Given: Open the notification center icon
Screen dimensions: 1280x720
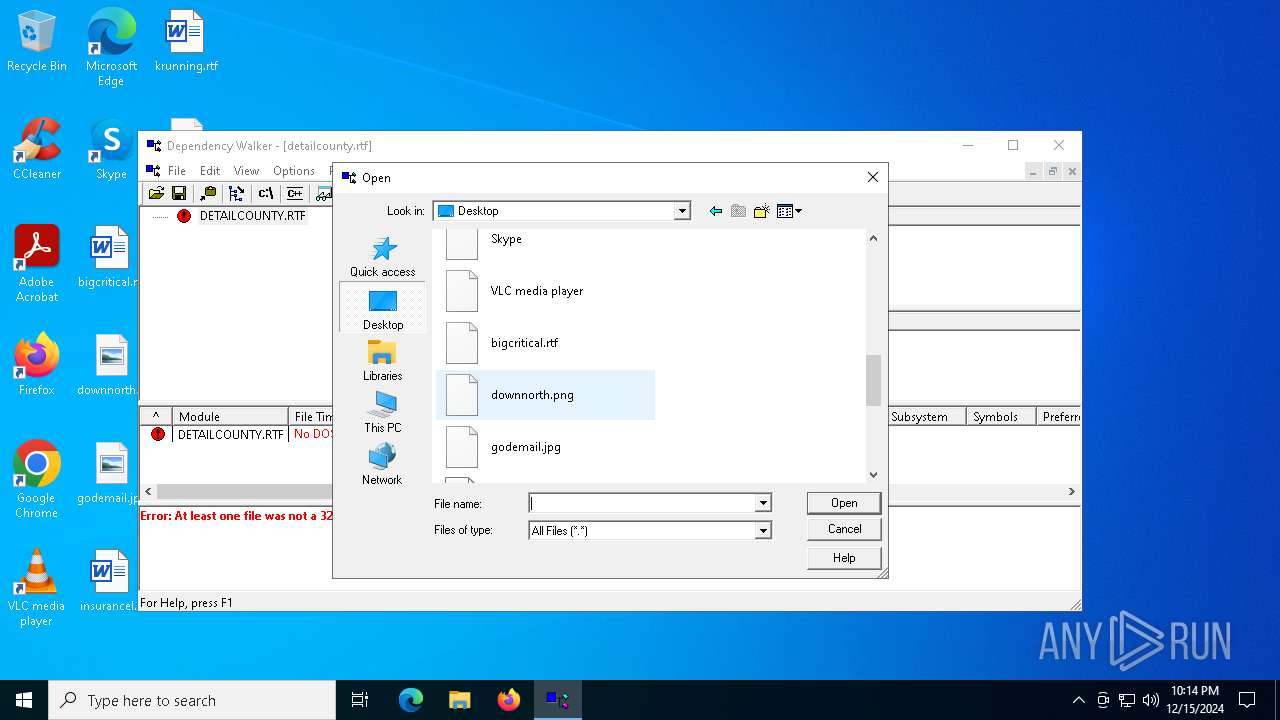Looking at the screenshot, I should 1247,700.
